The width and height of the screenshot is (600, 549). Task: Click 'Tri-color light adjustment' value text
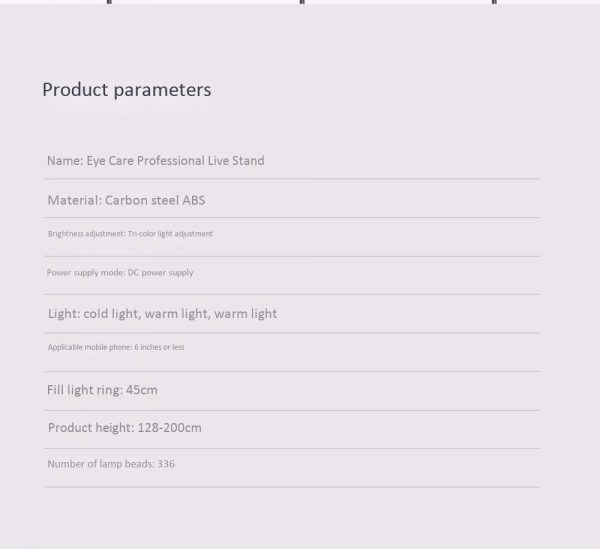pos(170,234)
